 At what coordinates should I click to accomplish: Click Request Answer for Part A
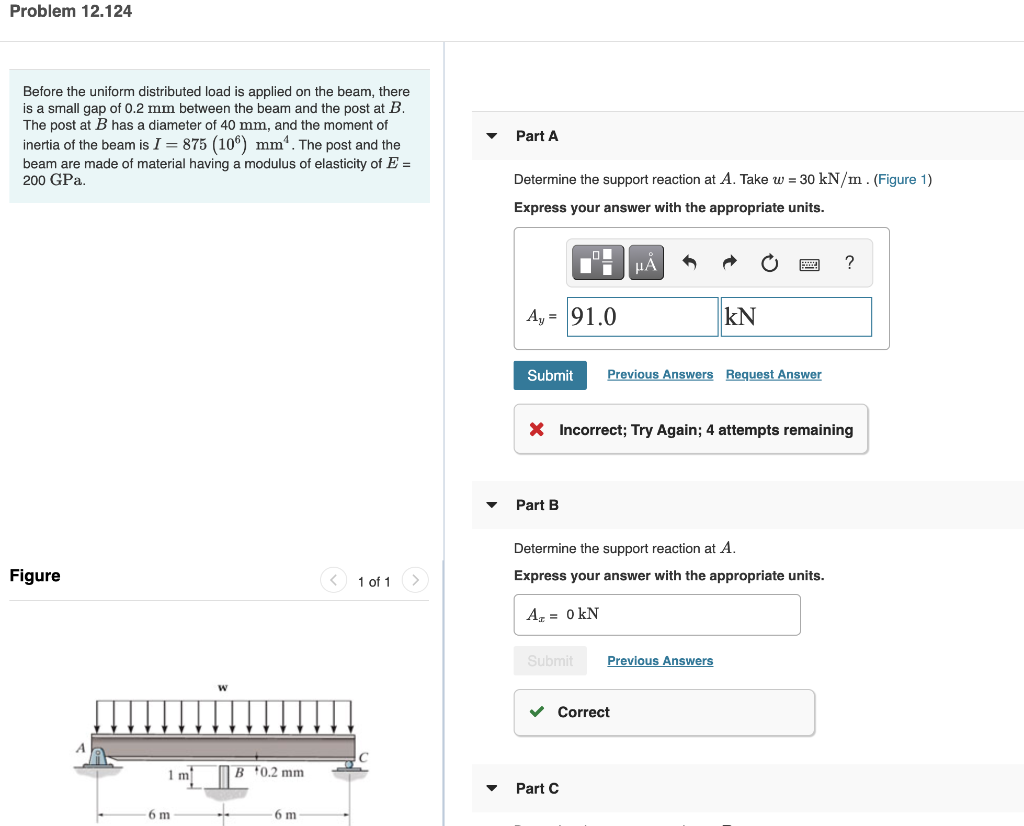(x=773, y=374)
